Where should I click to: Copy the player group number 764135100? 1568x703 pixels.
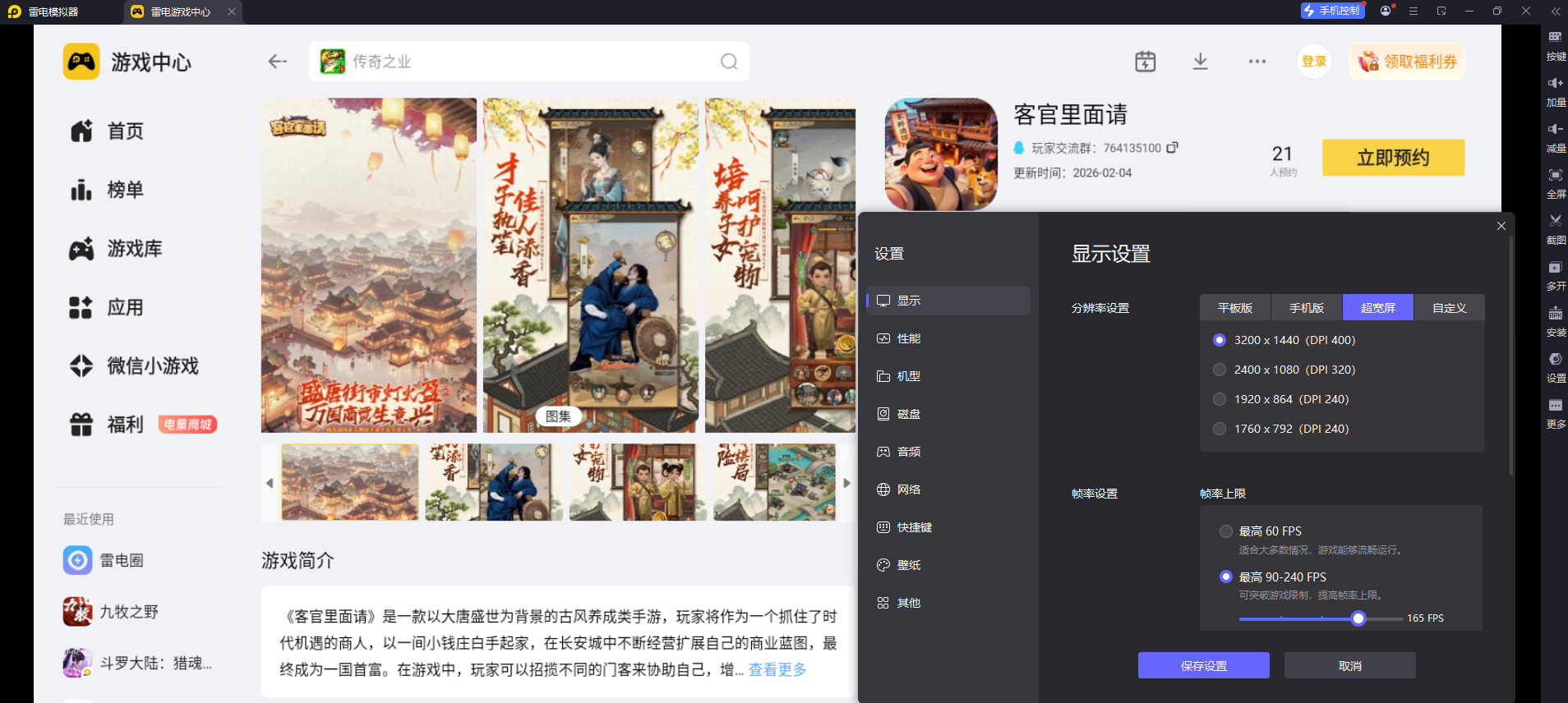point(1172,148)
